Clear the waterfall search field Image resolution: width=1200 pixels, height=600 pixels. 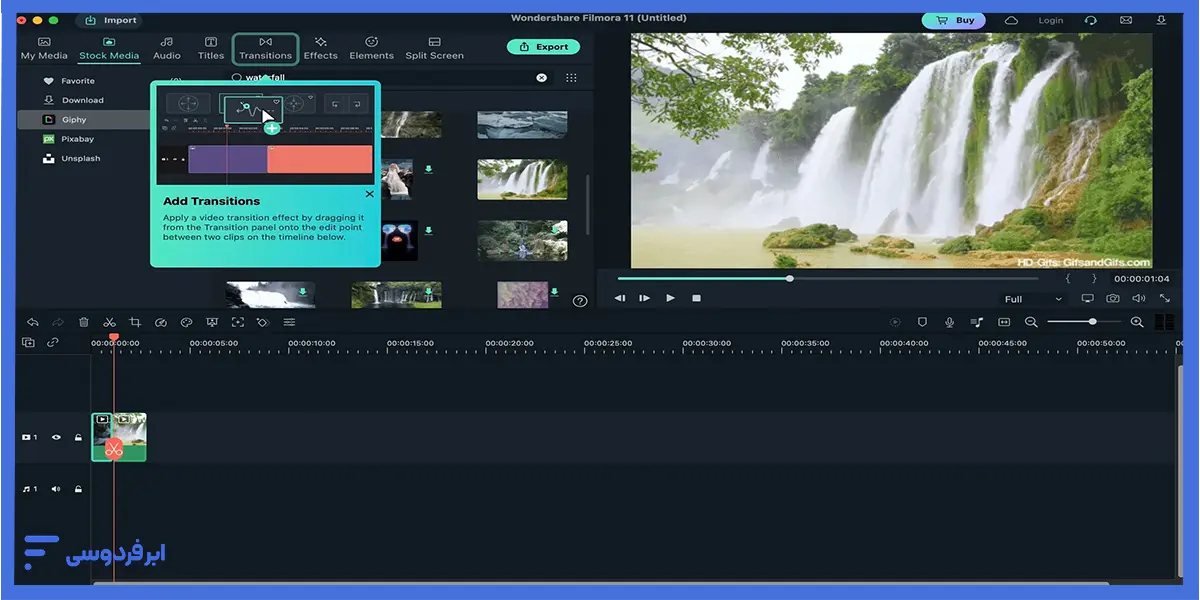pos(542,77)
